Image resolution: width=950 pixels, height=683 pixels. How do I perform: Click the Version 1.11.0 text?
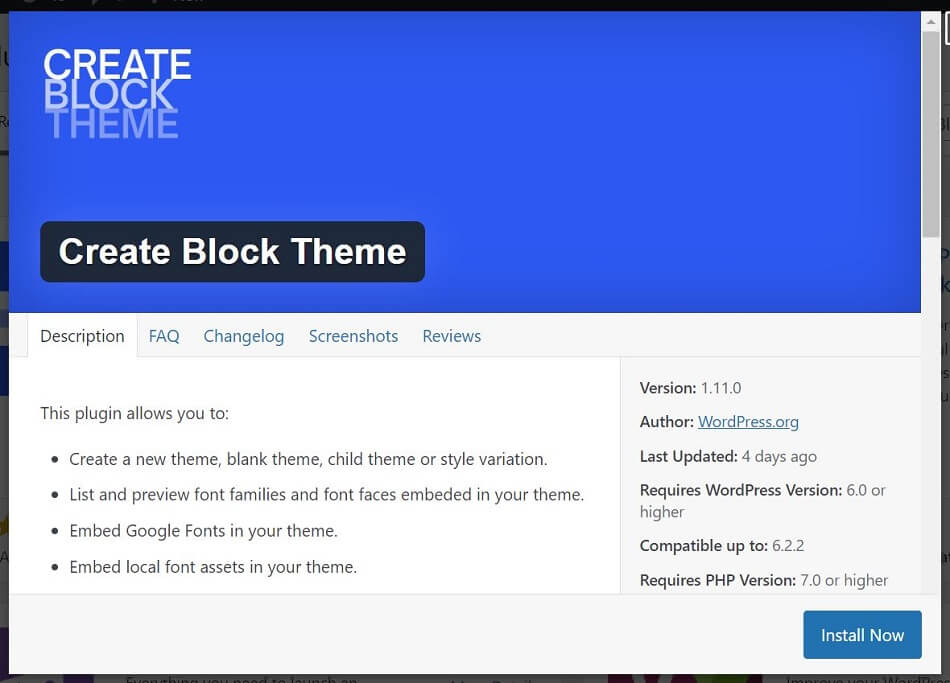(691, 388)
